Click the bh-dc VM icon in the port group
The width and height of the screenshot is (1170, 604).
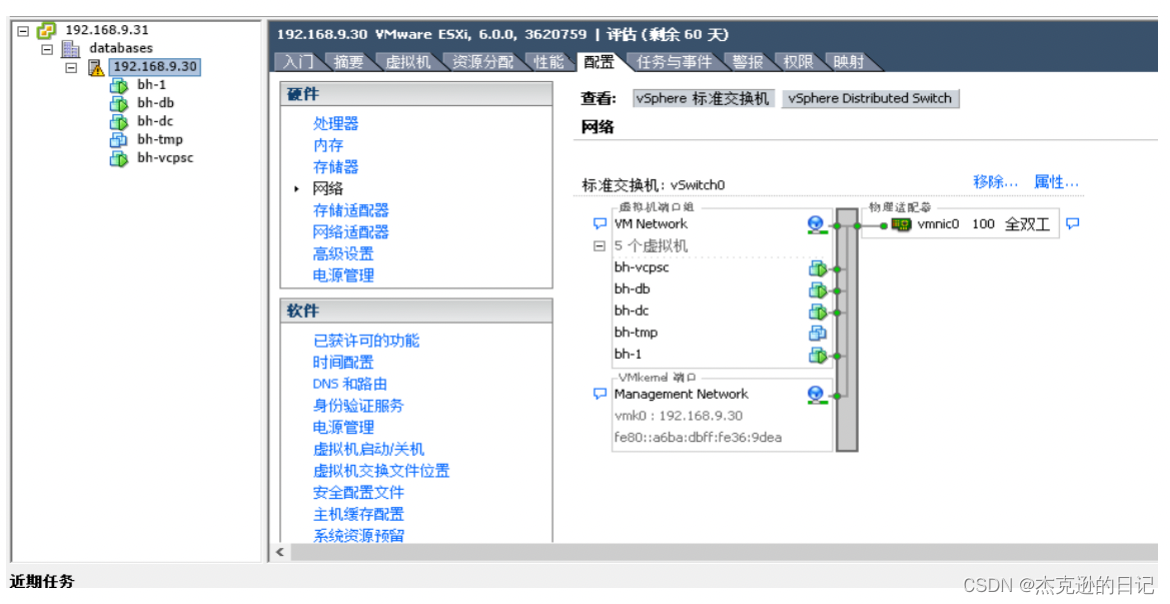click(x=818, y=311)
